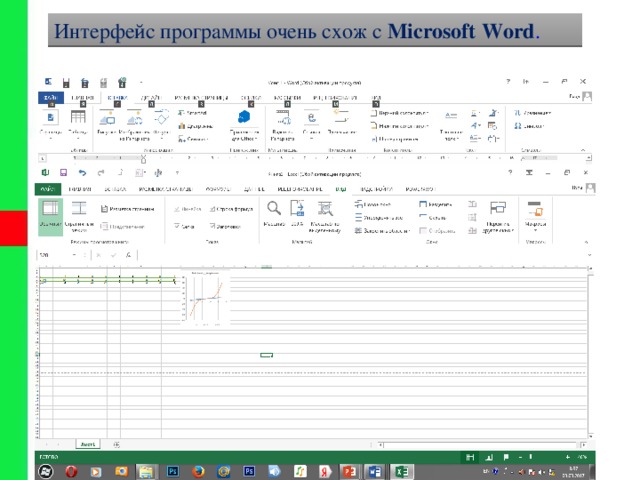Click the Name Box field in Excel

tap(54, 255)
